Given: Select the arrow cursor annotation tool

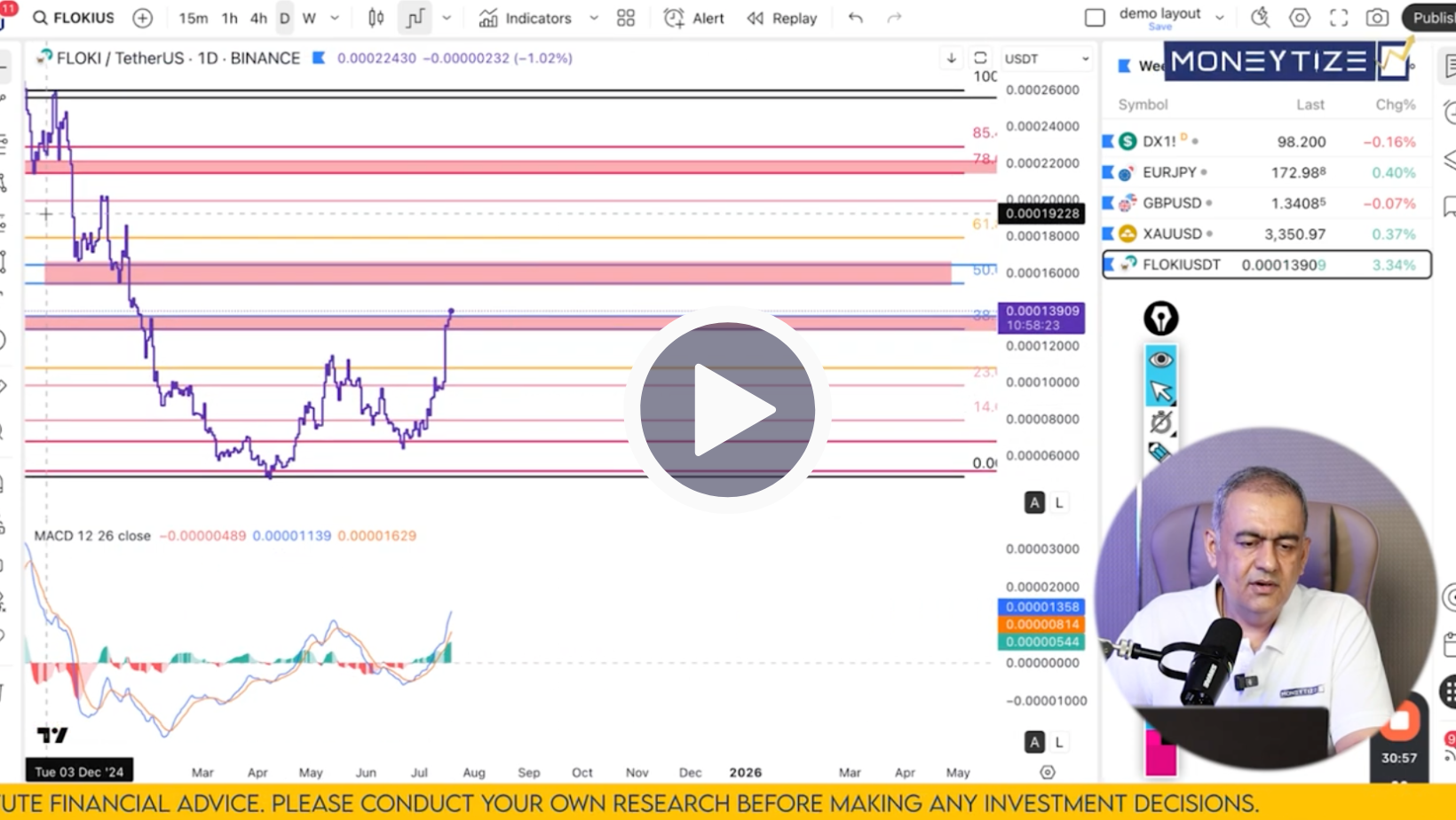Looking at the screenshot, I should 1160,390.
